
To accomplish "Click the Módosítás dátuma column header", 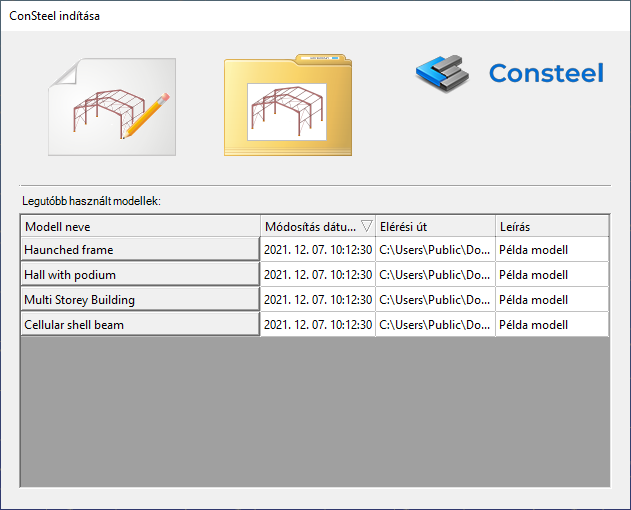I will click(x=318, y=226).
